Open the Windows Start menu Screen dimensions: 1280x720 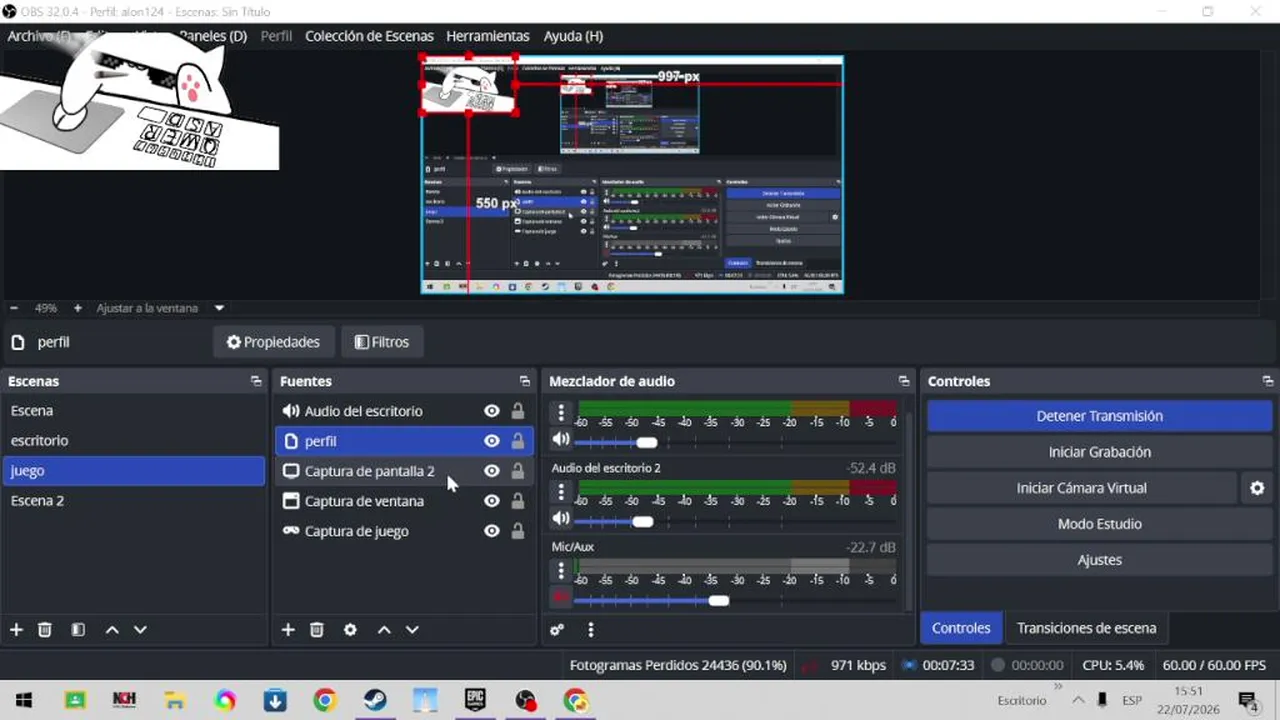coord(24,700)
